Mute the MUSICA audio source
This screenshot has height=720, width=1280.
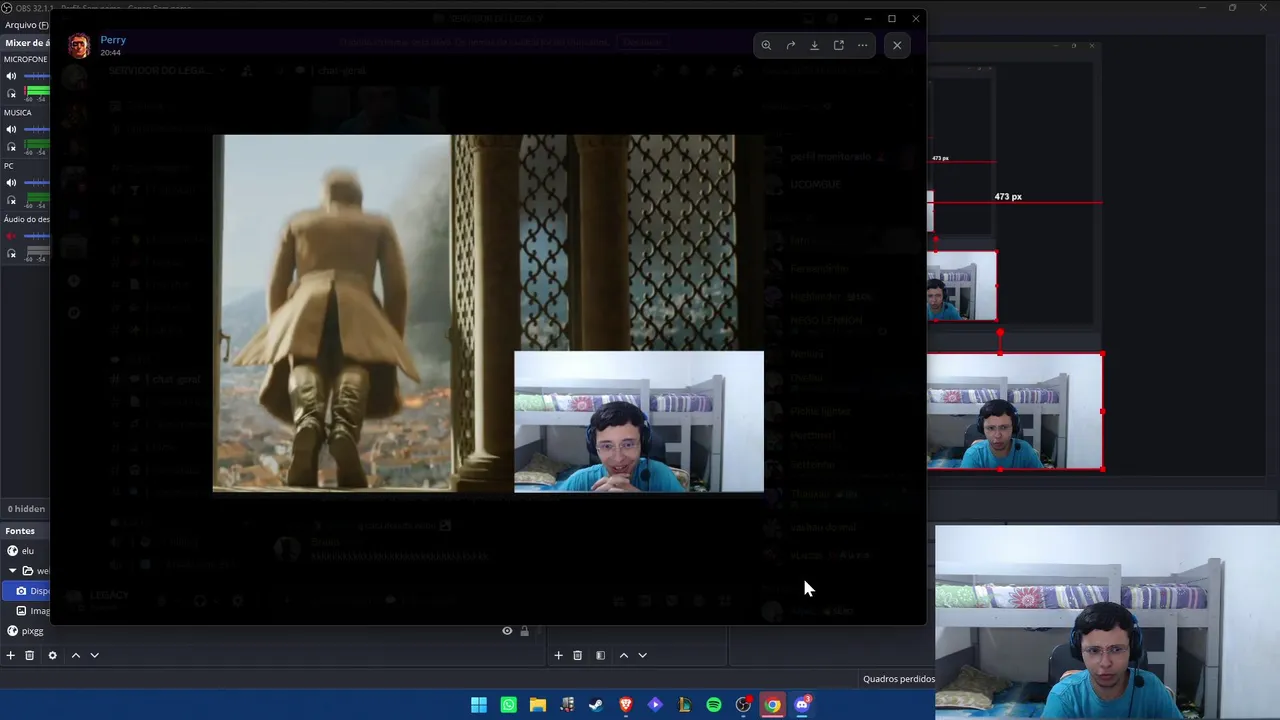click(x=12, y=129)
